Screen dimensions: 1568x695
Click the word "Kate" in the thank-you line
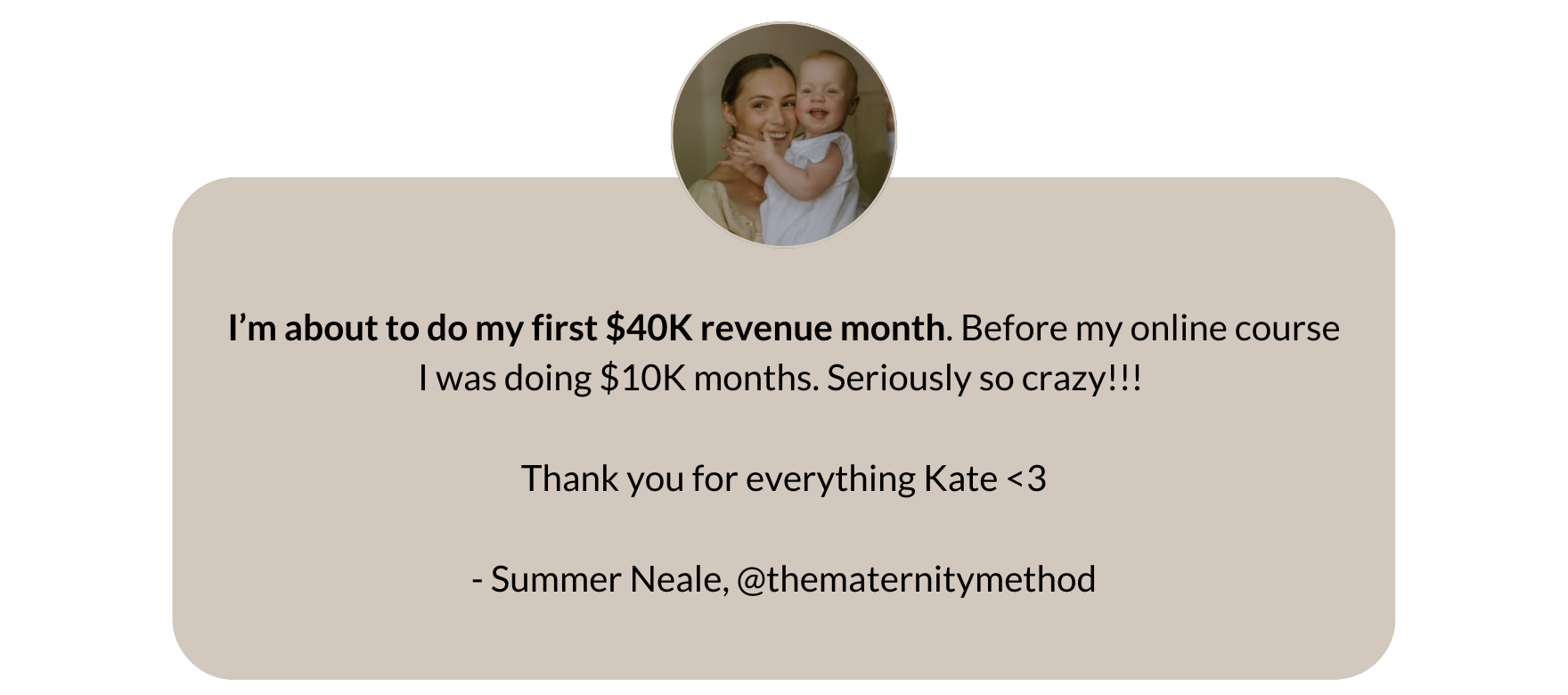tap(960, 478)
